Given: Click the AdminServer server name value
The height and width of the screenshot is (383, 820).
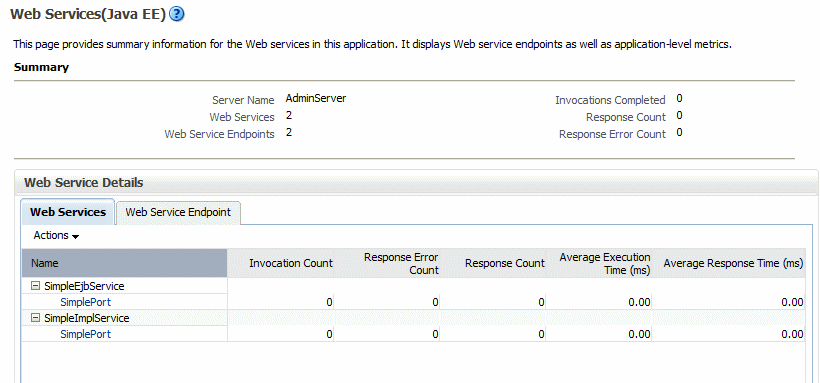Looking at the screenshot, I should click(x=316, y=98).
